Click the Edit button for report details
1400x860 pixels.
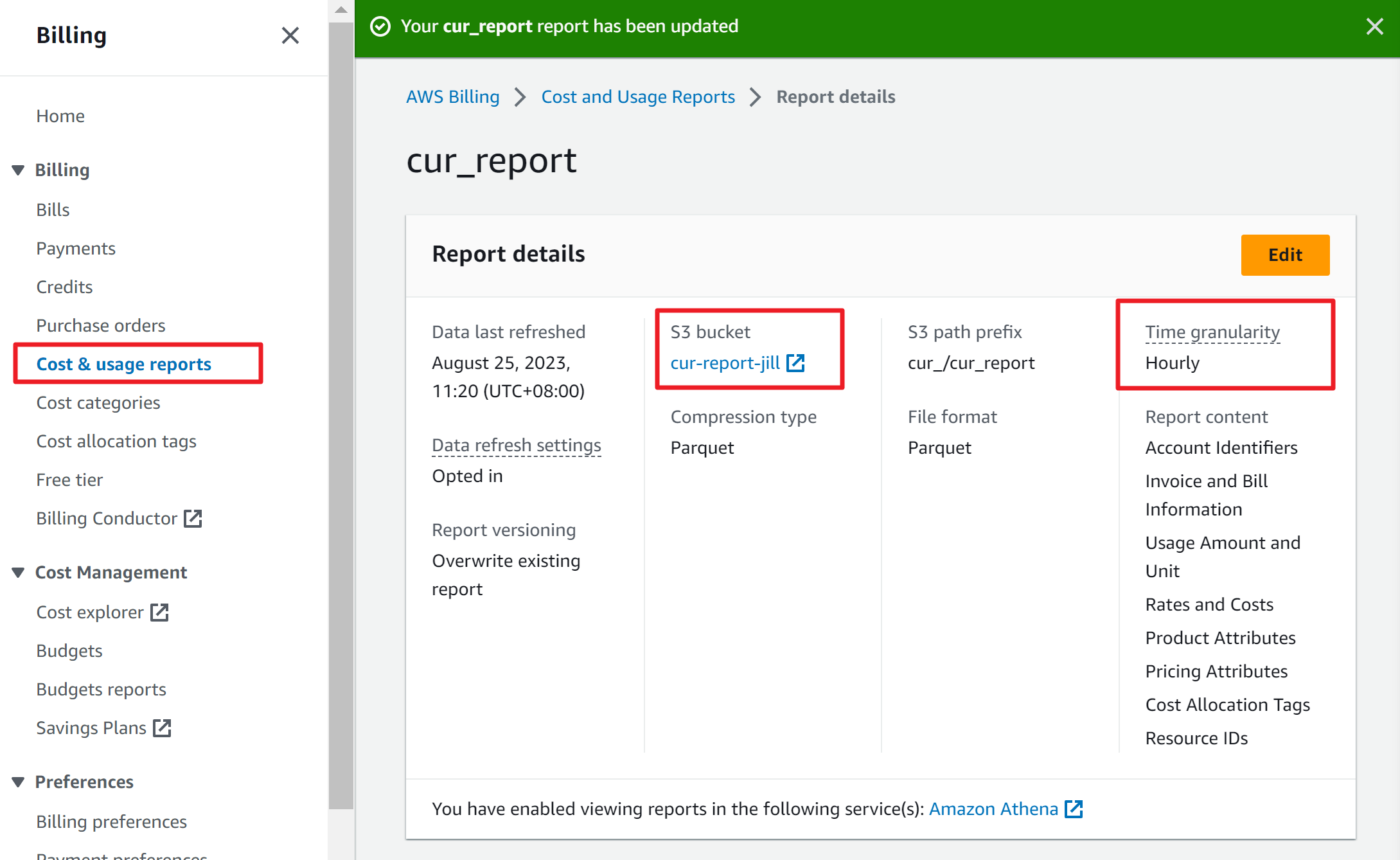(x=1285, y=255)
